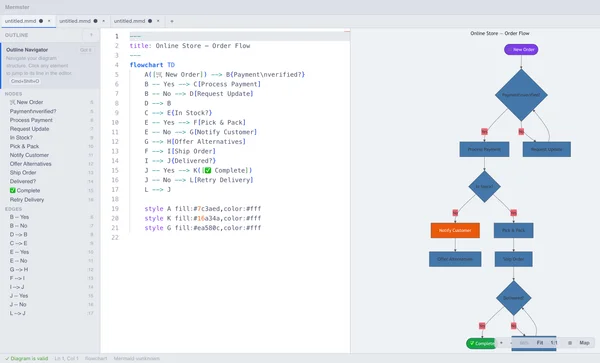This screenshot has height=363, width=600.
Task: Select Ship Order in the outline
Action: click(x=51, y=173)
